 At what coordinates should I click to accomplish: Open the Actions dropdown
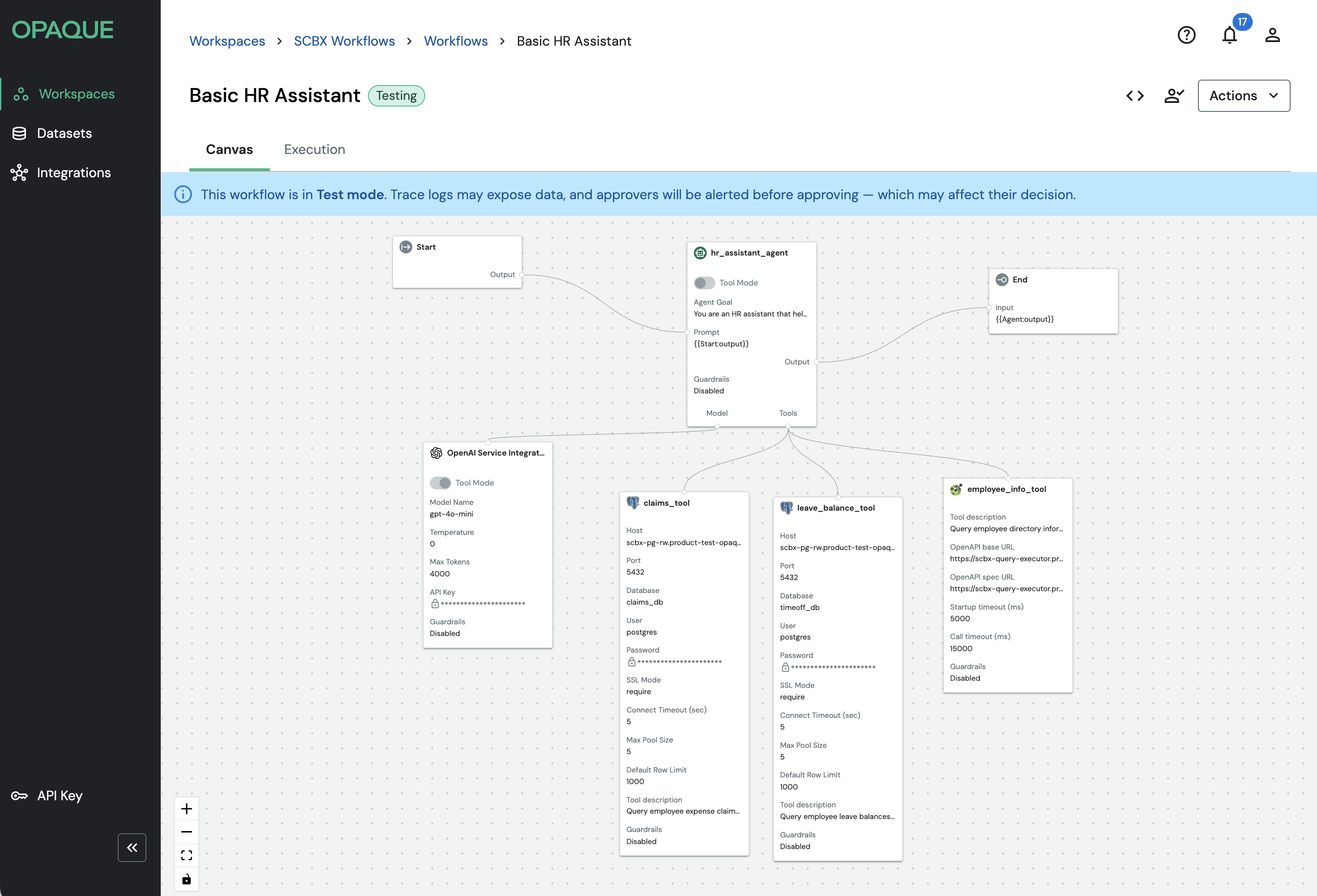pyautogui.click(x=1243, y=96)
